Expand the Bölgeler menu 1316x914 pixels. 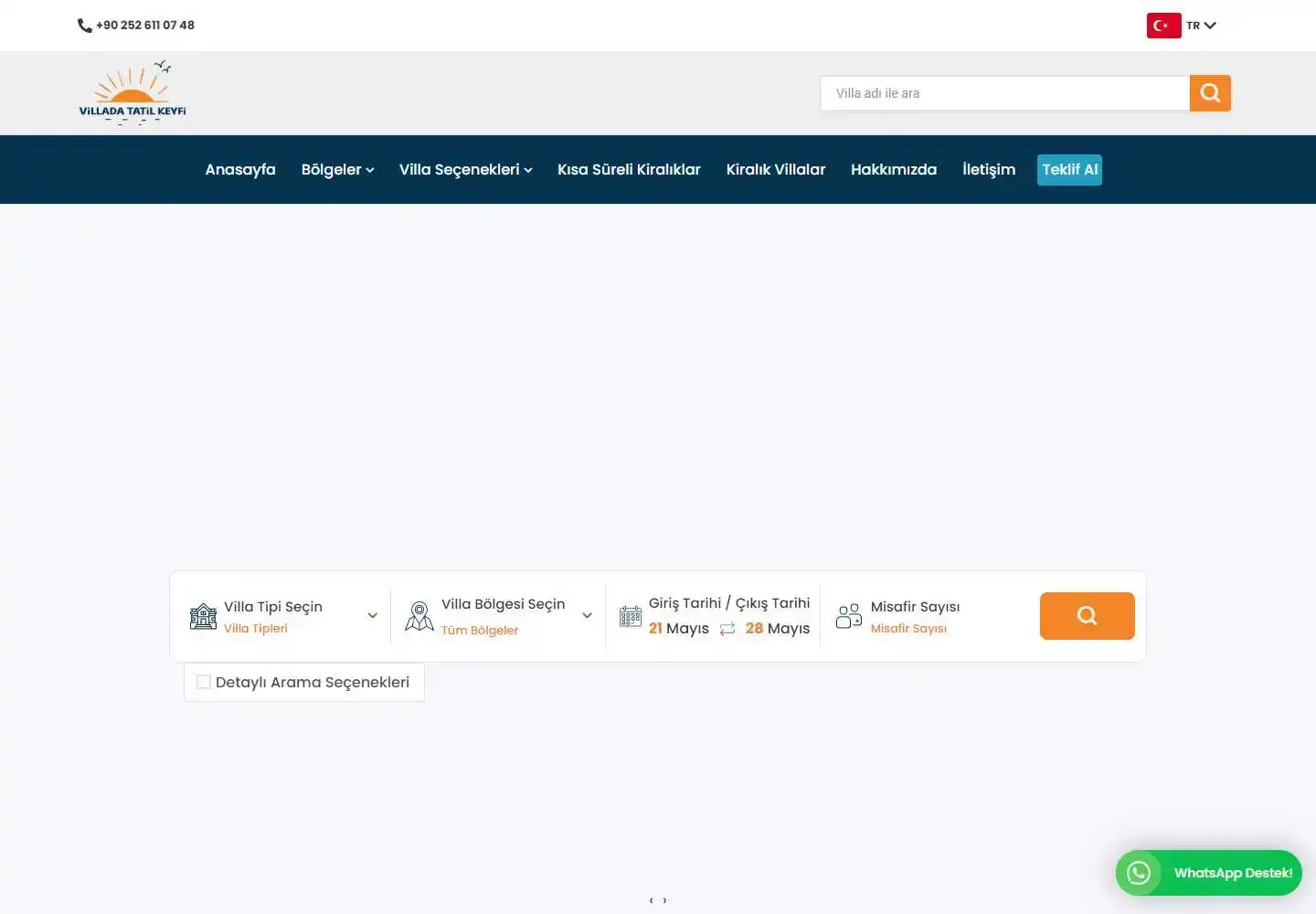click(337, 169)
